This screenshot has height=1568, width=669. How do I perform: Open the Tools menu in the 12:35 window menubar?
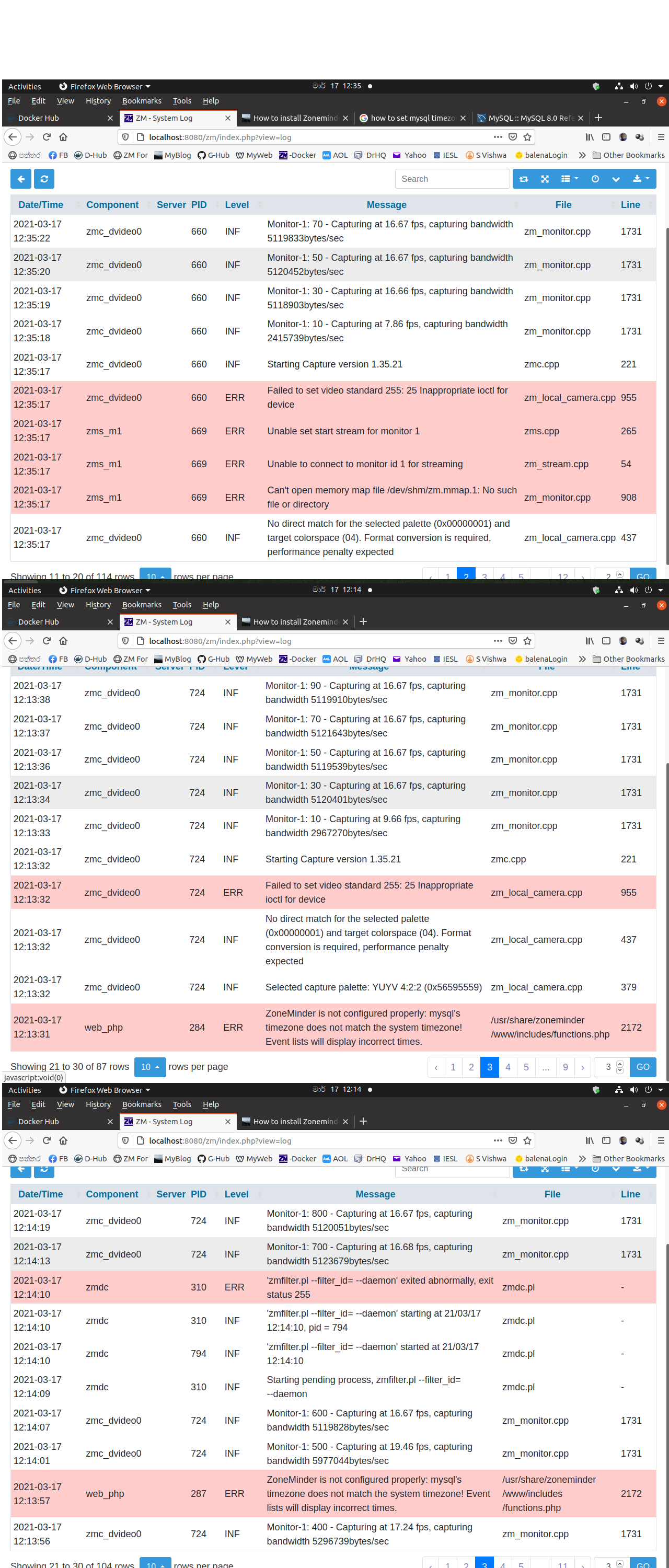click(182, 101)
